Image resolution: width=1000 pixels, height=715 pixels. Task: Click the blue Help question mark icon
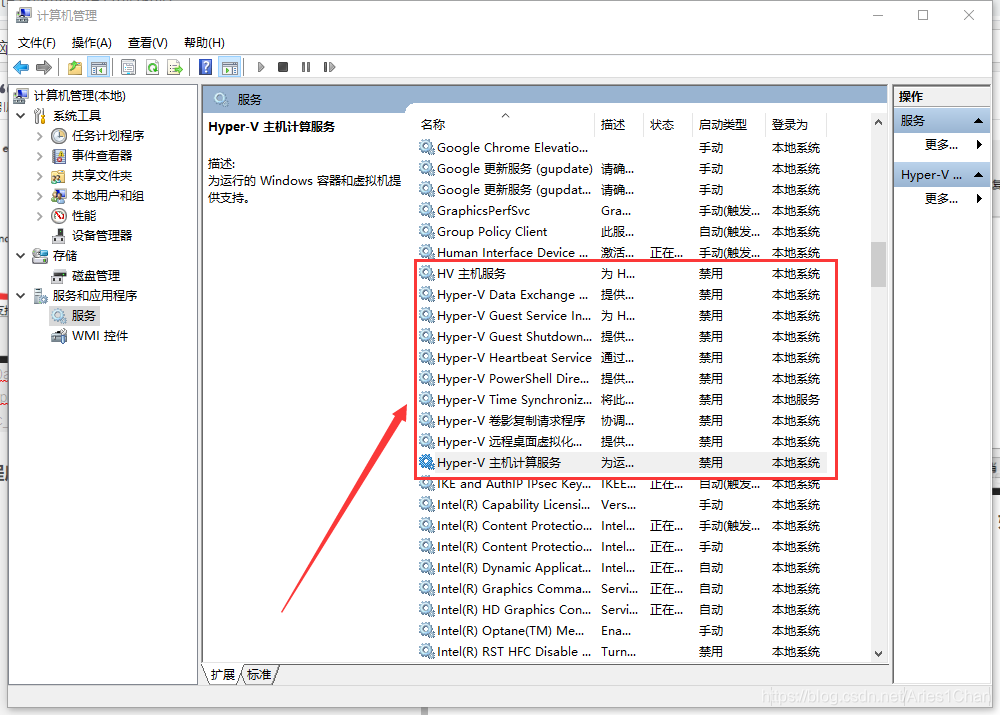[205, 67]
